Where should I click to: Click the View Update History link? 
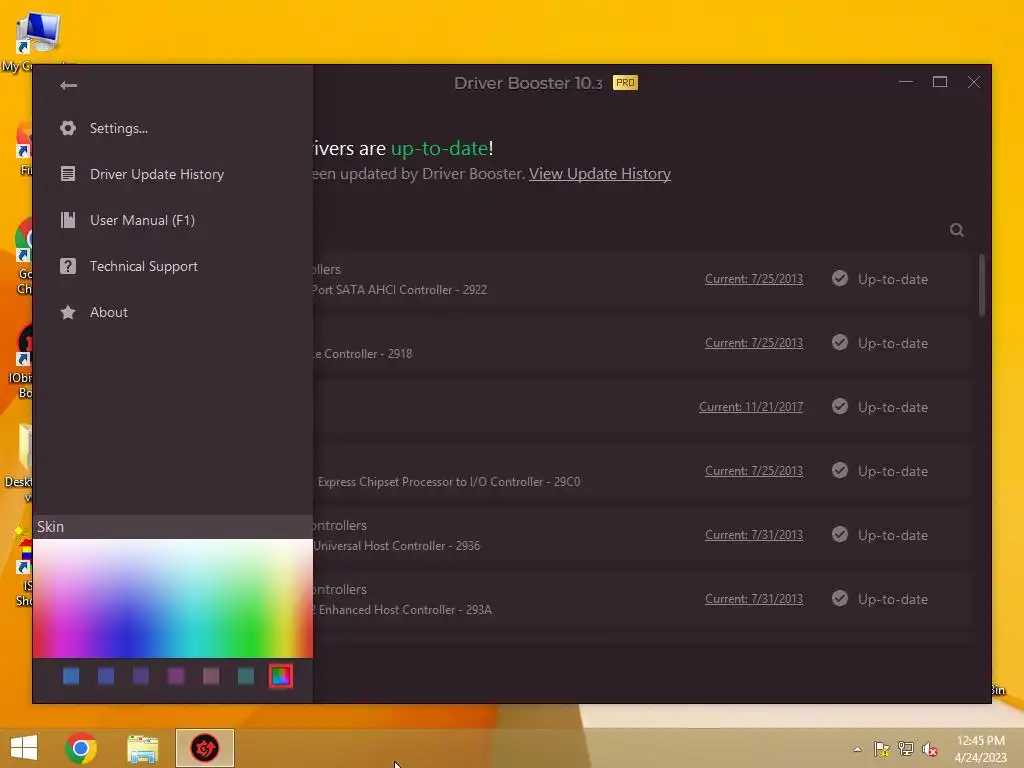tap(600, 174)
